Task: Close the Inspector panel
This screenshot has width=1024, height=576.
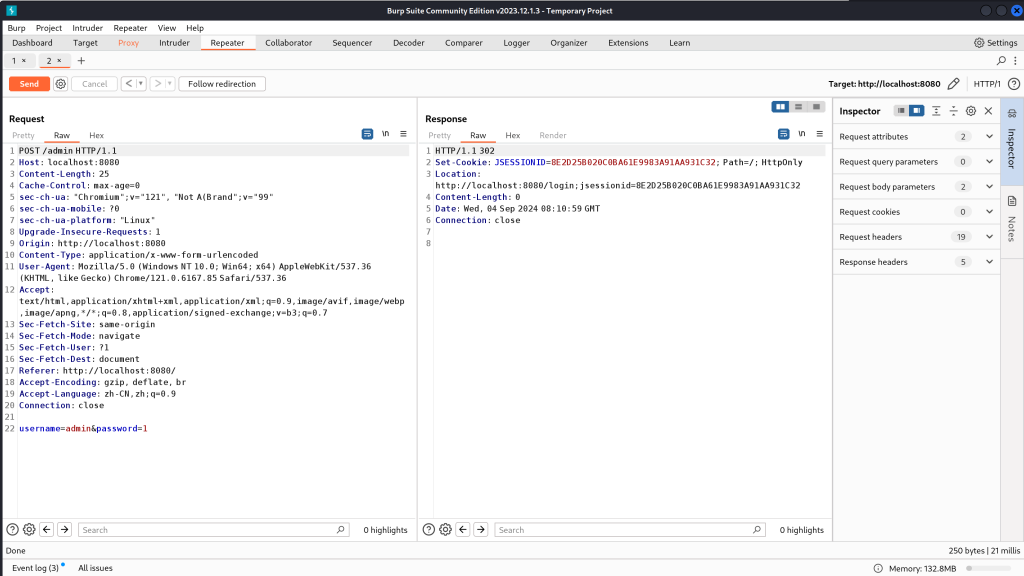Action: tap(988, 111)
